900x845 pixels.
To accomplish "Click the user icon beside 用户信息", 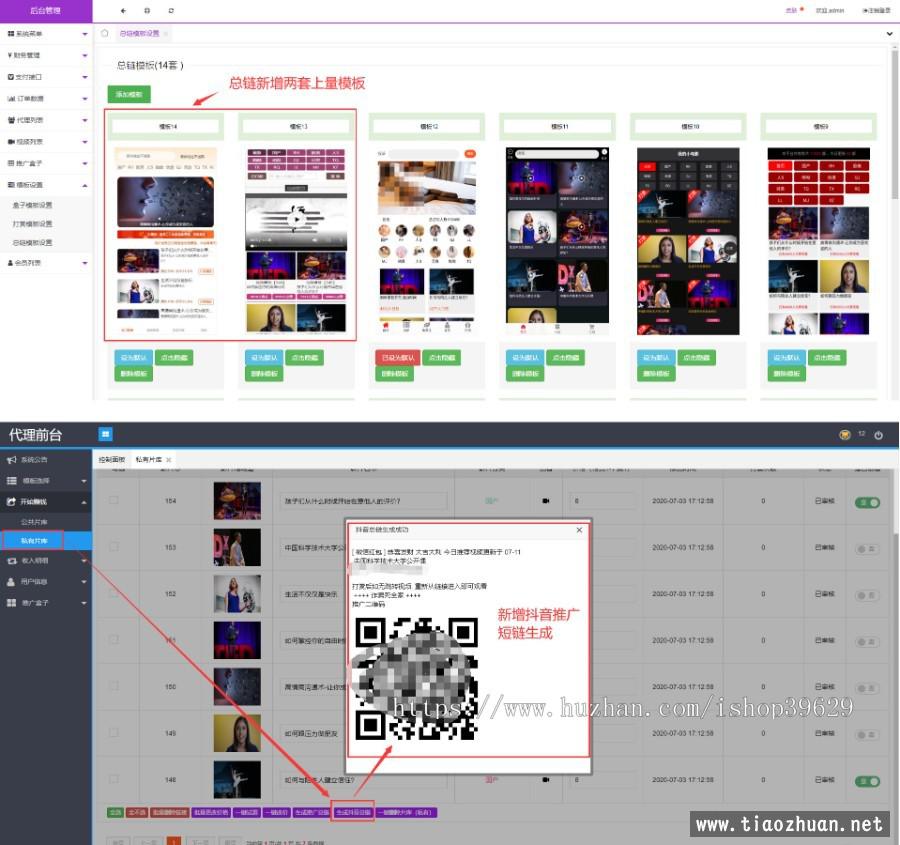I will coord(11,582).
